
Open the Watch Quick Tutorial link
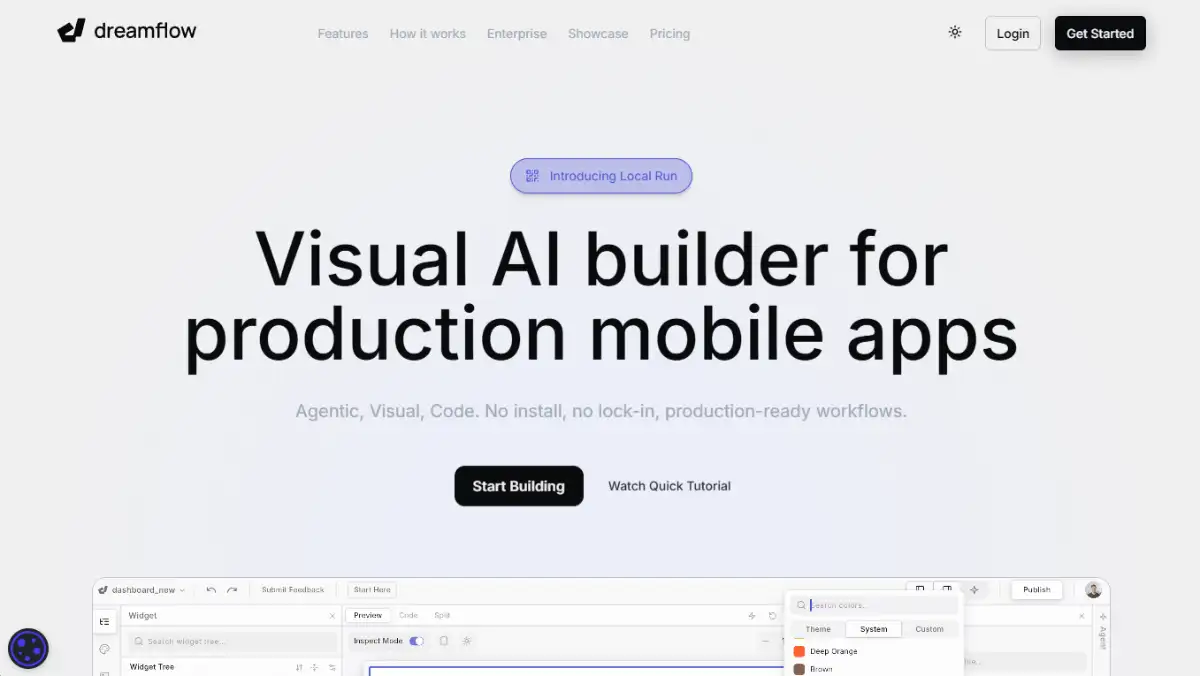(670, 486)
